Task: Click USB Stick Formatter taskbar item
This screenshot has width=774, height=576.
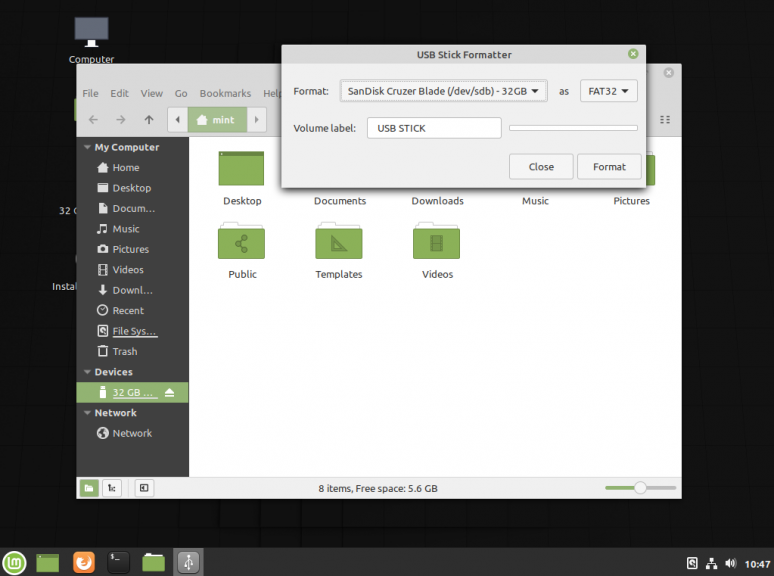Action: click(x=188, y=562)
